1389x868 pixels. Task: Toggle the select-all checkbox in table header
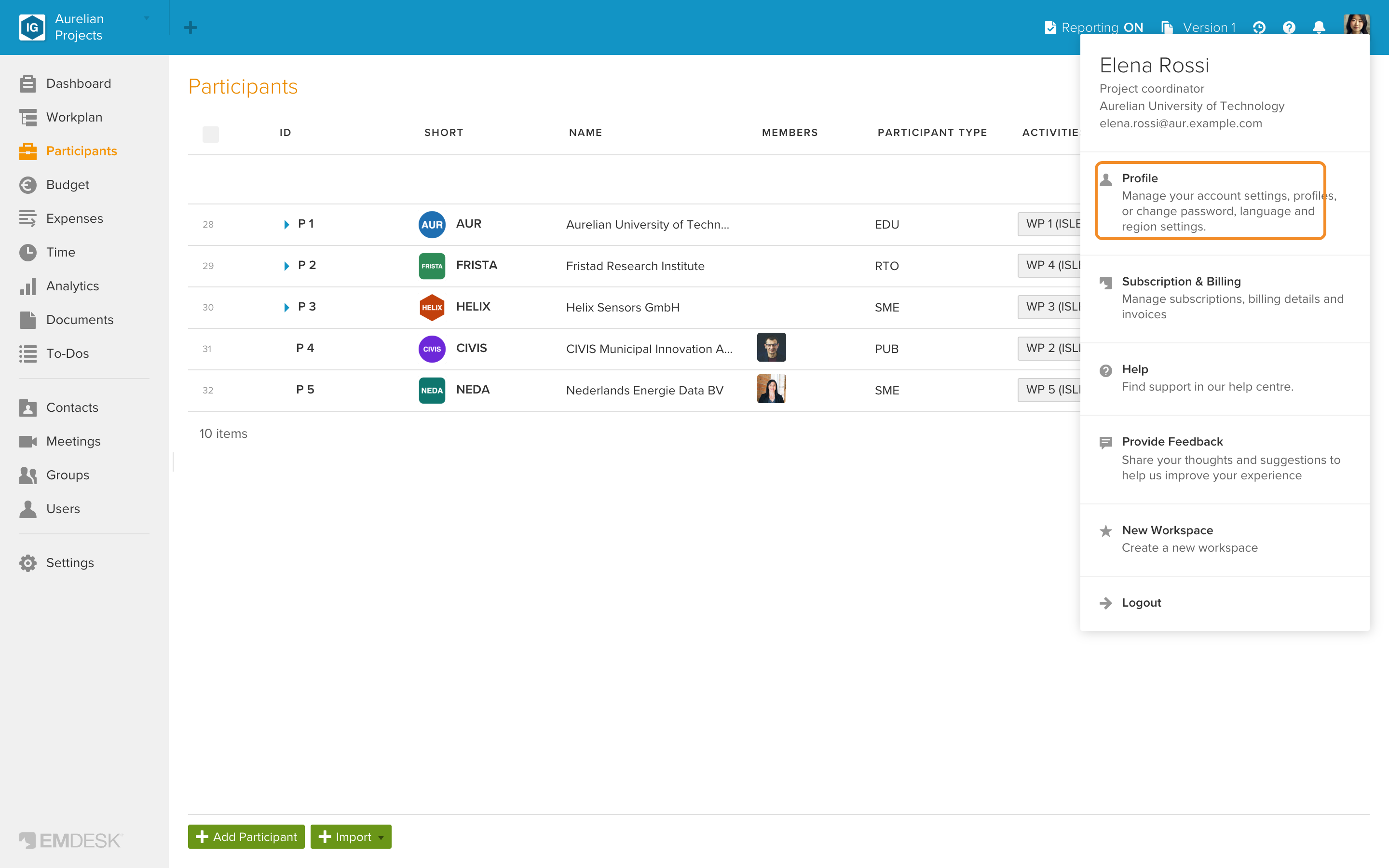[211, 135]
